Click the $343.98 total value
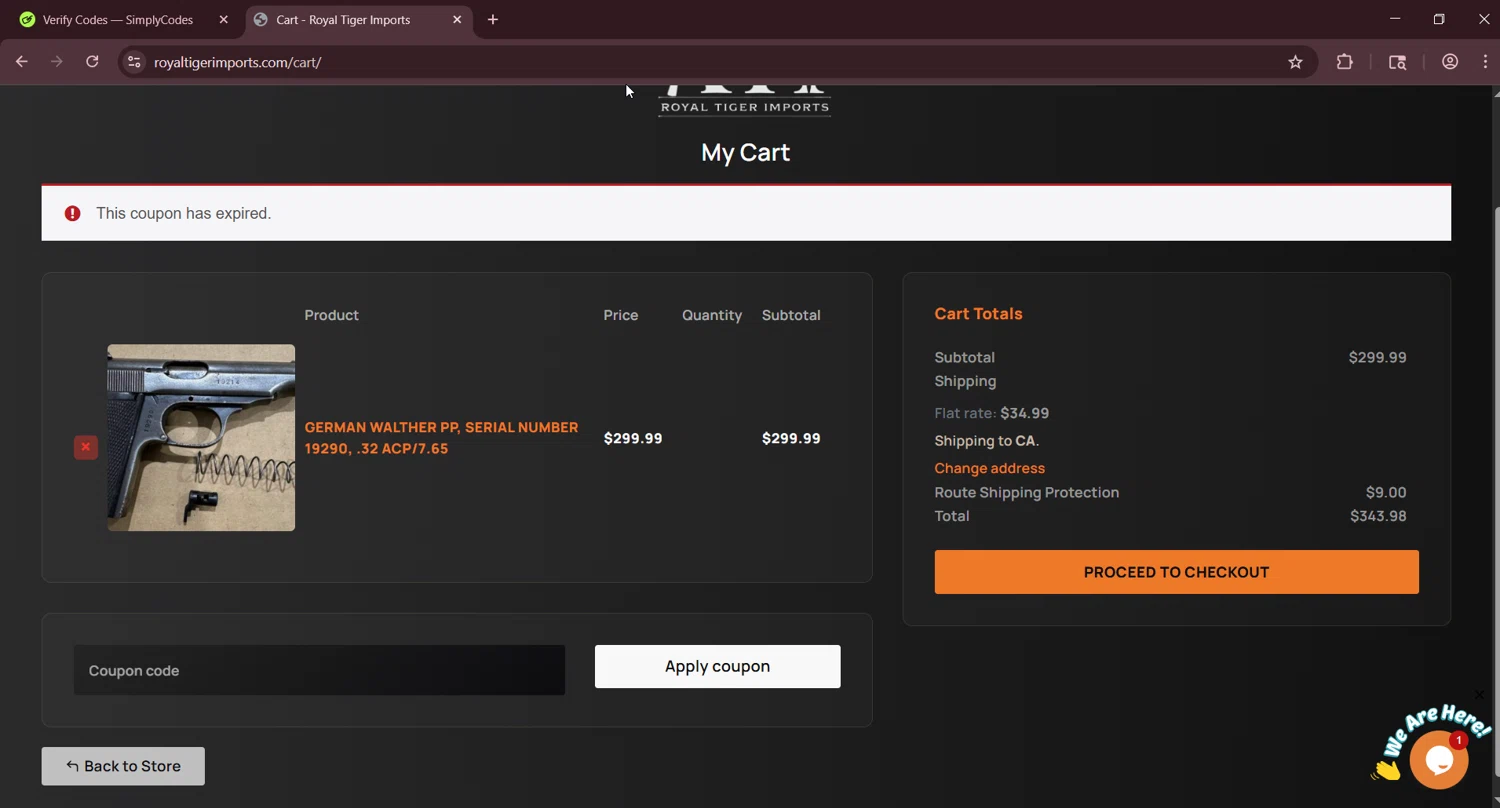 [1378, 516]
